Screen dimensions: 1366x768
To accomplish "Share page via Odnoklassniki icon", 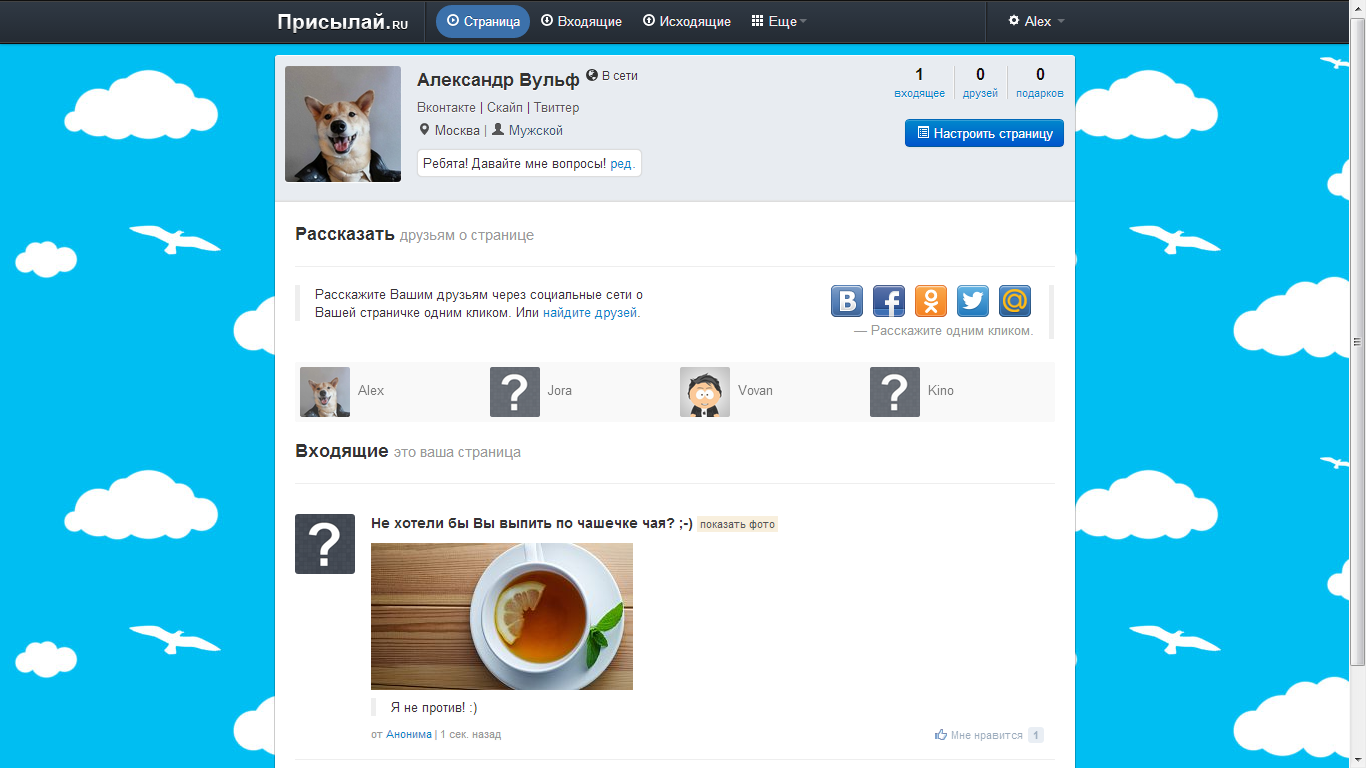I will pyautogui.click(x=931, y=301).
